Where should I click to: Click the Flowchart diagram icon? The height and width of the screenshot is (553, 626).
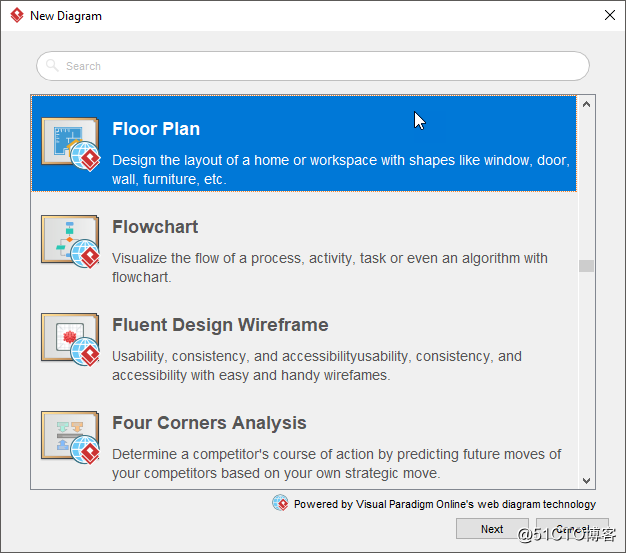point(71,242)
